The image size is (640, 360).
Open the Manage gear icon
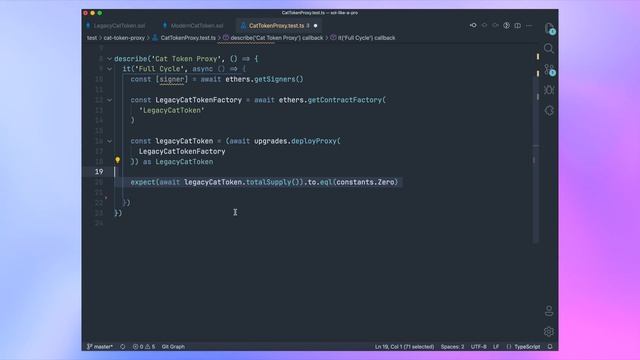click(x=549, y=331)
